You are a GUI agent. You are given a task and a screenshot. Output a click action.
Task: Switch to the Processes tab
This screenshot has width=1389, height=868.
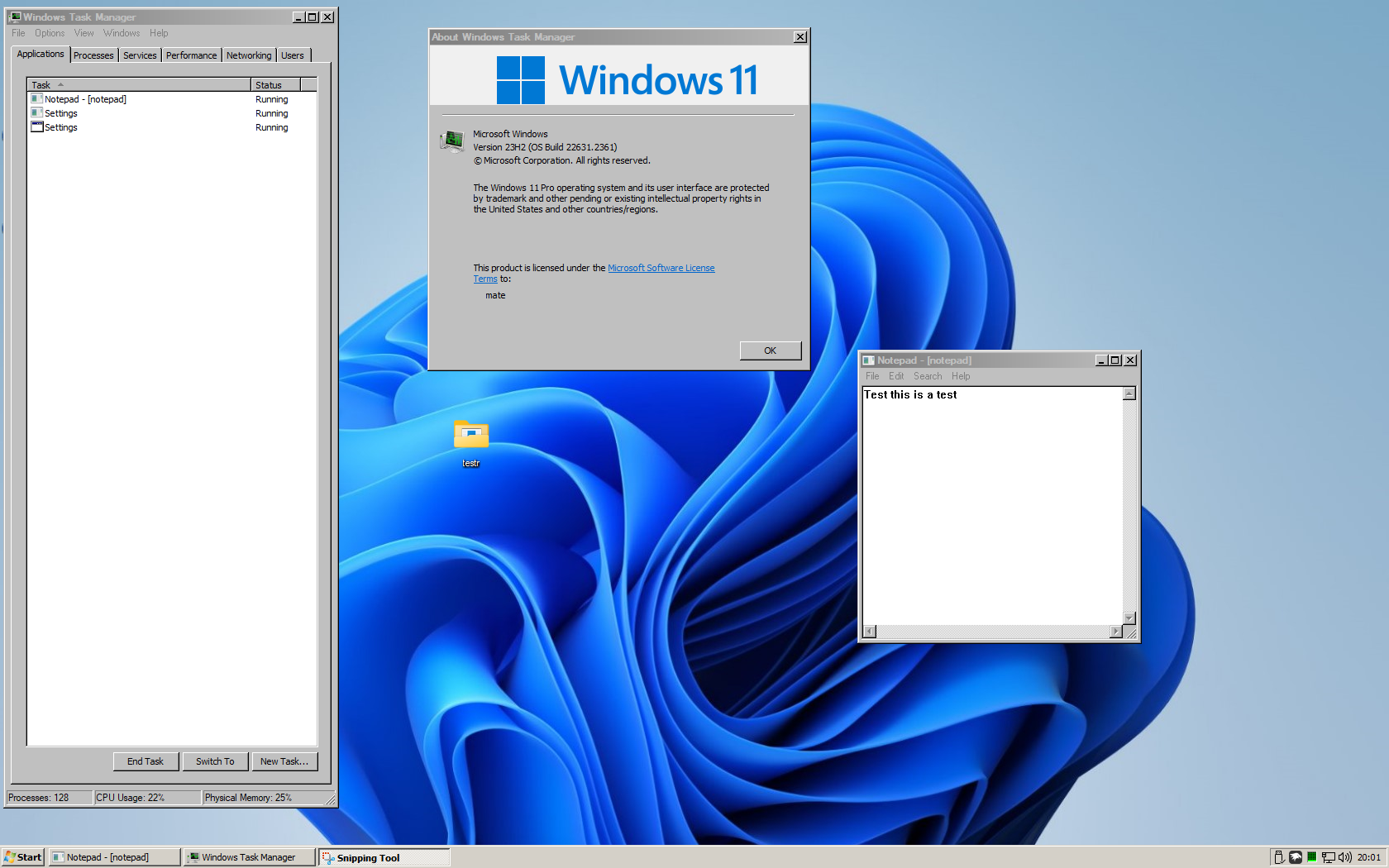click(x=93, y=55)
